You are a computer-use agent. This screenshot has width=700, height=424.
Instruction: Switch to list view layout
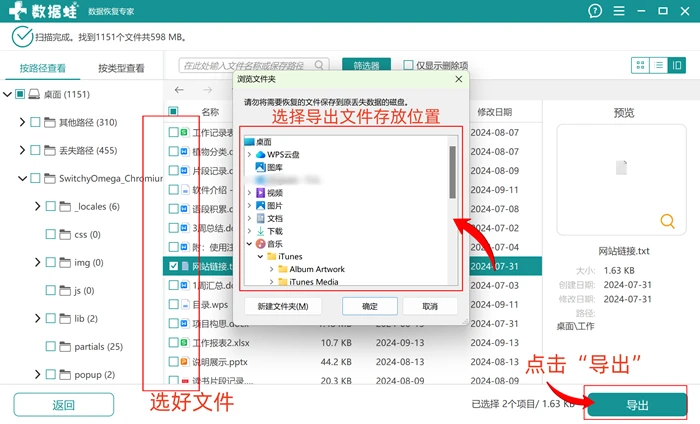(658, 65)
